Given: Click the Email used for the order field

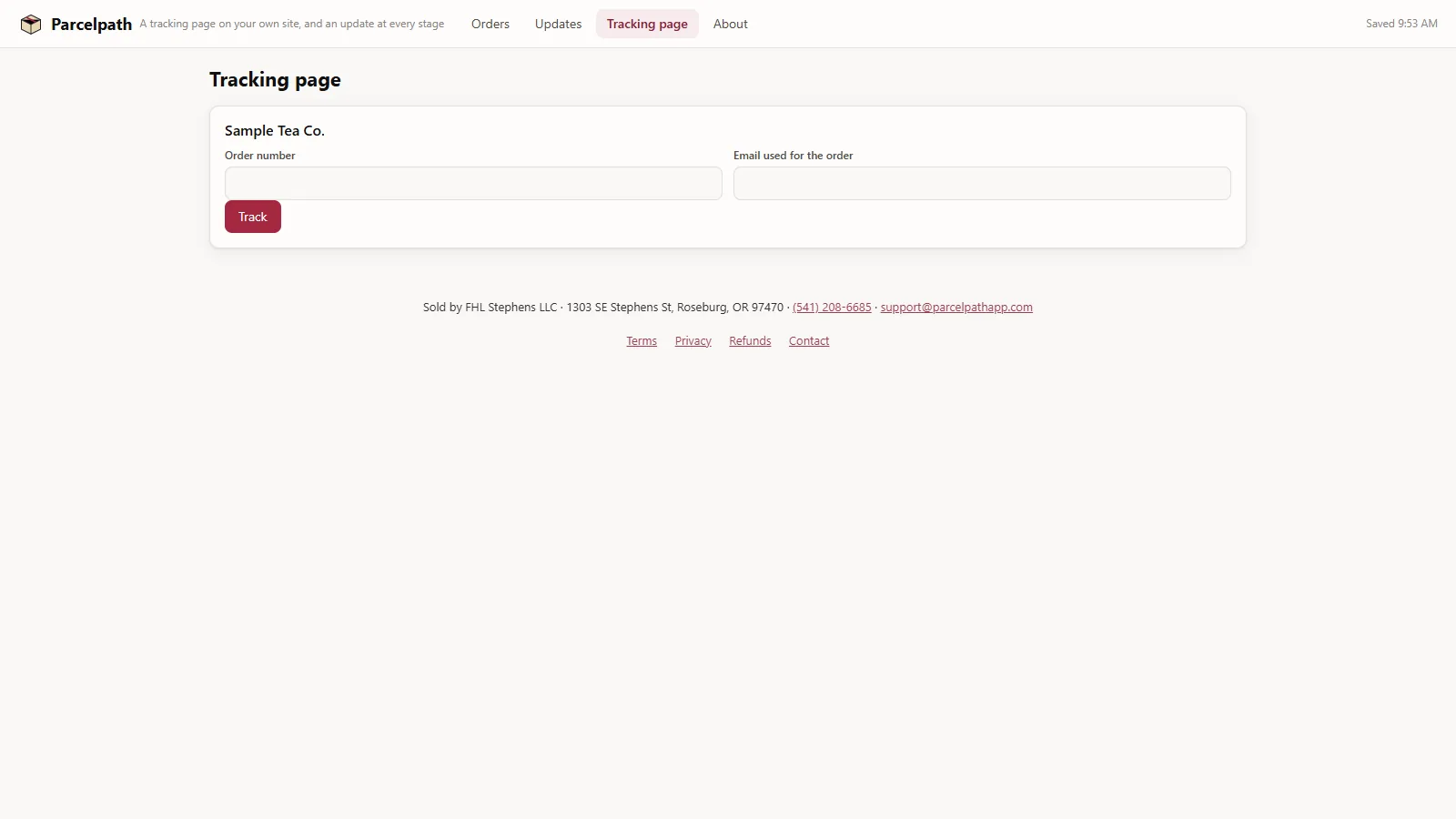Looking at the screenshot, I should [982, 183].
